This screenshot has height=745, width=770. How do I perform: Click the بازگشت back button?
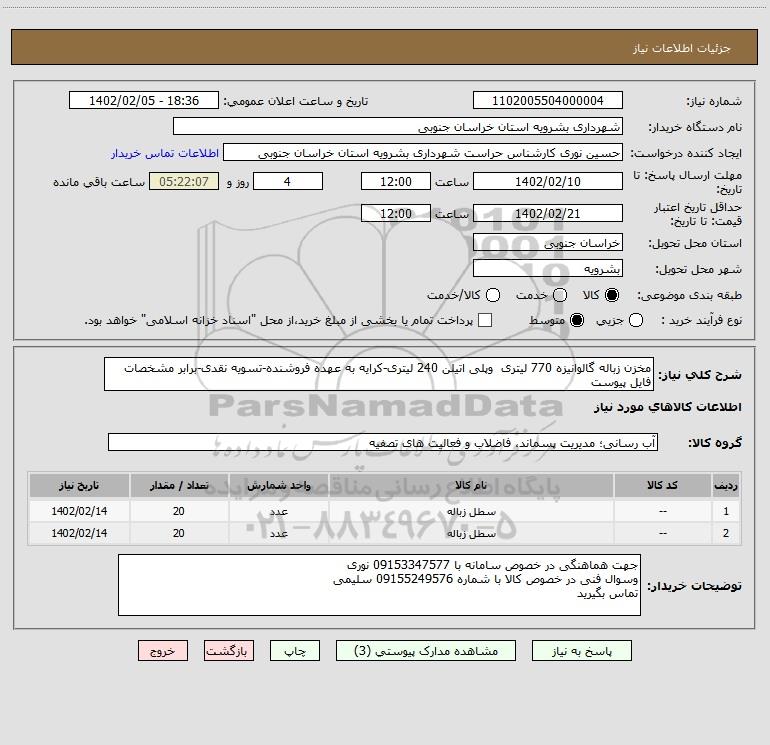click(229, 651)
